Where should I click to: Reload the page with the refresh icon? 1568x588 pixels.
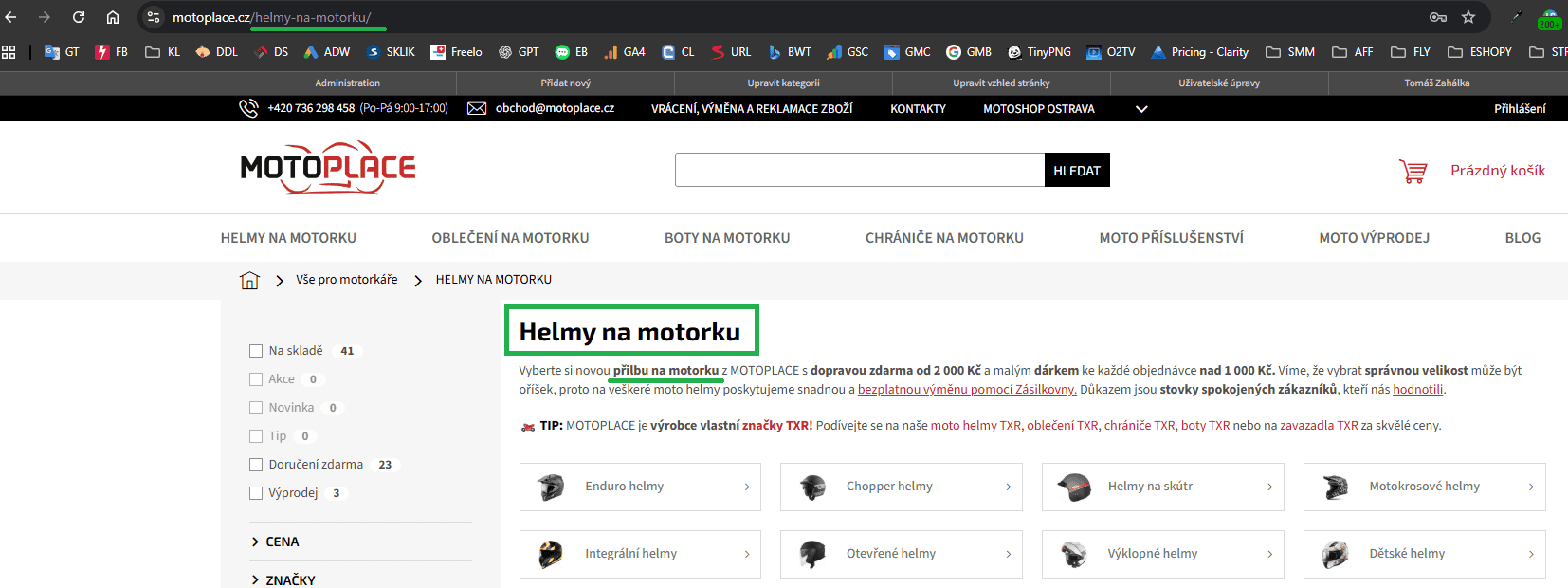[x=79, y=17]
